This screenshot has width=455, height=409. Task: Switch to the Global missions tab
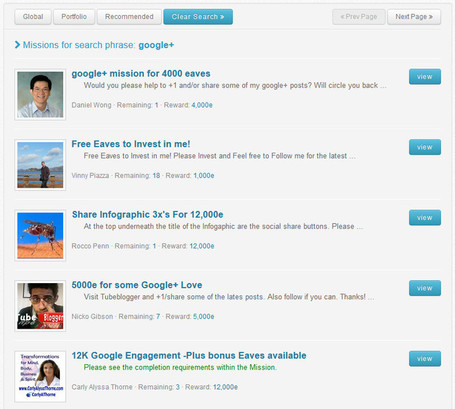(33, 17)
